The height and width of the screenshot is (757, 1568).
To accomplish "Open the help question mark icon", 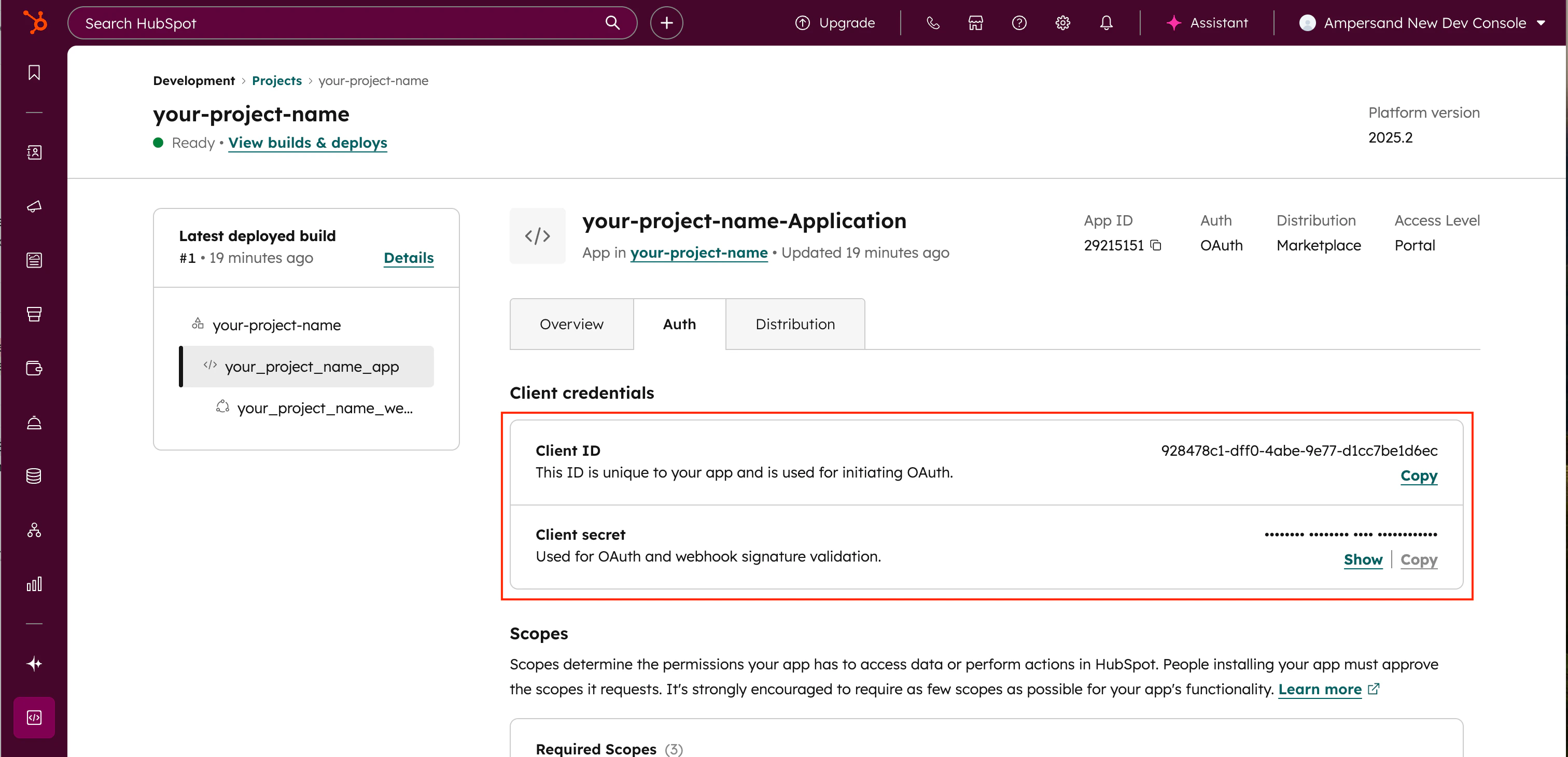I will [x=1019, y=23].
